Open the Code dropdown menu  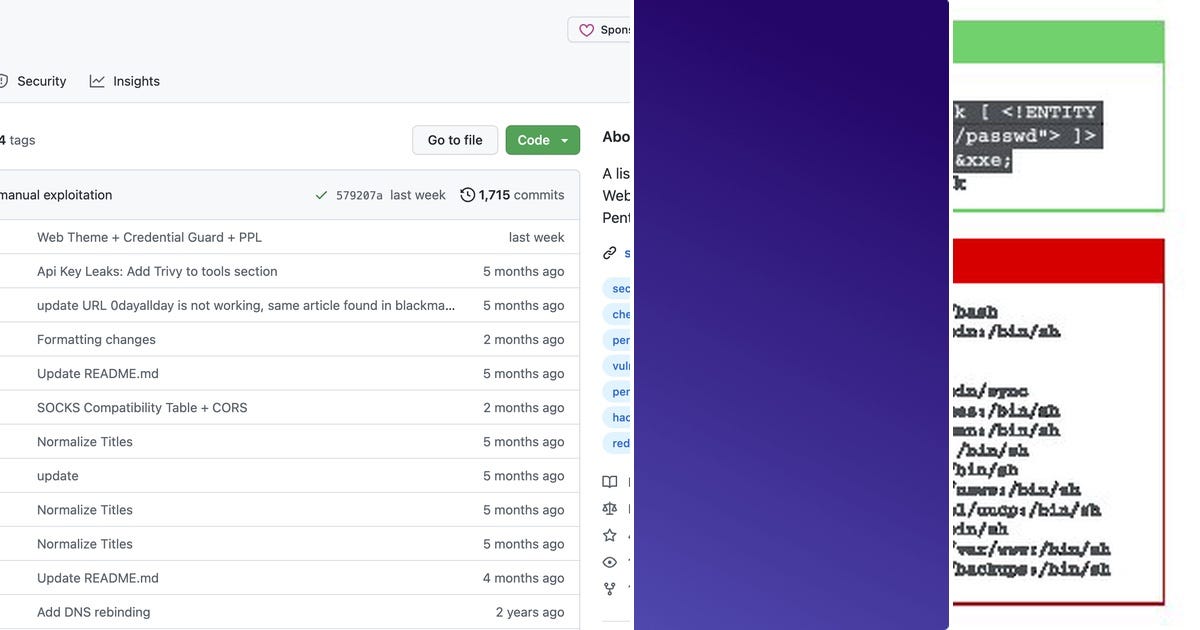tap(566, 140)
